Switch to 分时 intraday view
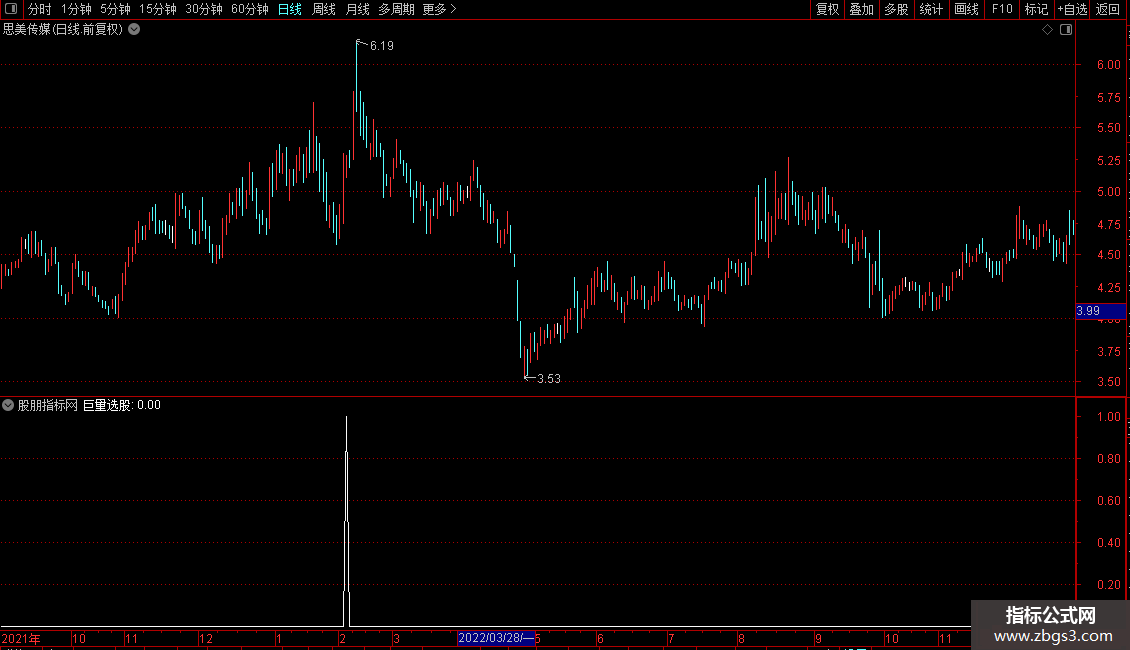1130x650 pixels. (x=40, y=9)
